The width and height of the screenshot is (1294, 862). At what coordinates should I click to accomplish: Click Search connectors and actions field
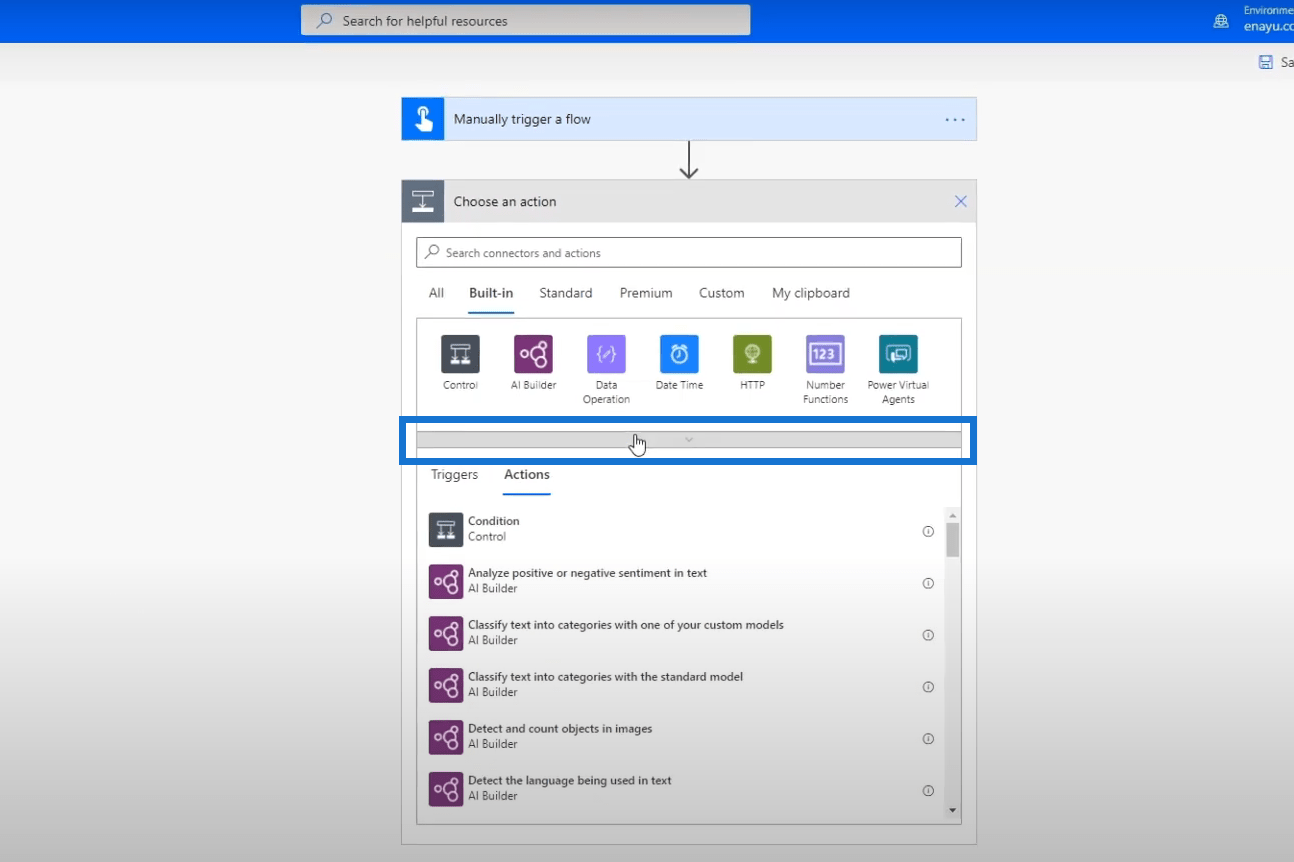(689, 253)
